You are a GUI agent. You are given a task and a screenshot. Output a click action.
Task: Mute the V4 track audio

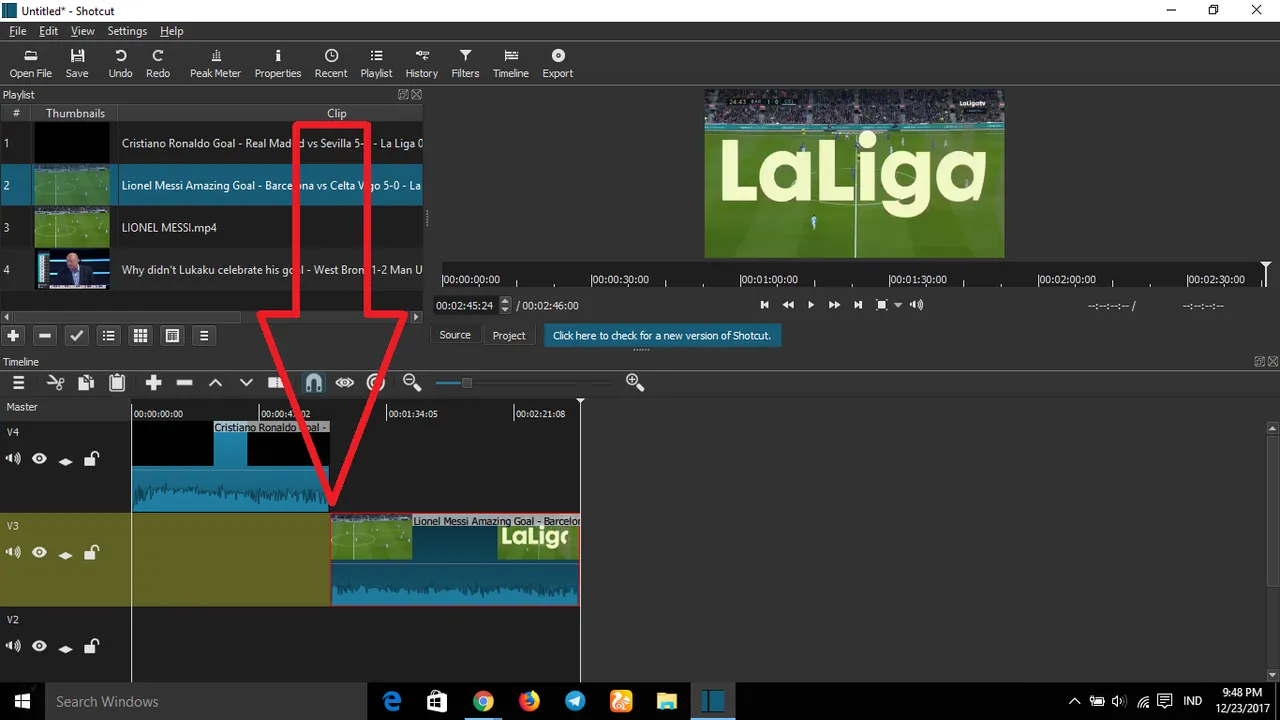[x=13, y=459]
